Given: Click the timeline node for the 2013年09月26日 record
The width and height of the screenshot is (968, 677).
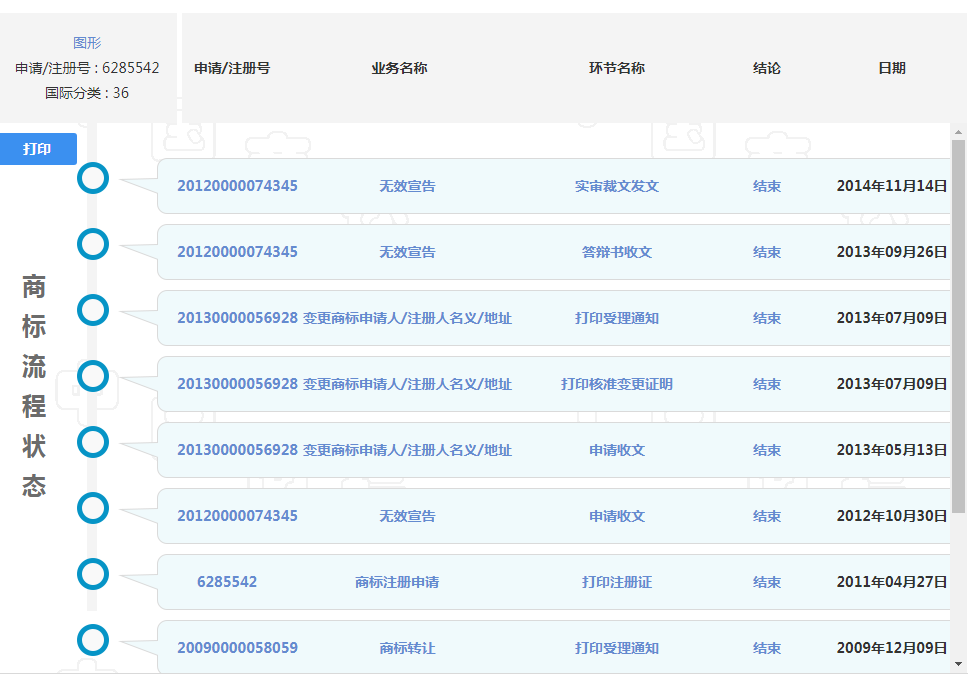Looking at the screenshot, I should [x=92, y=244].
